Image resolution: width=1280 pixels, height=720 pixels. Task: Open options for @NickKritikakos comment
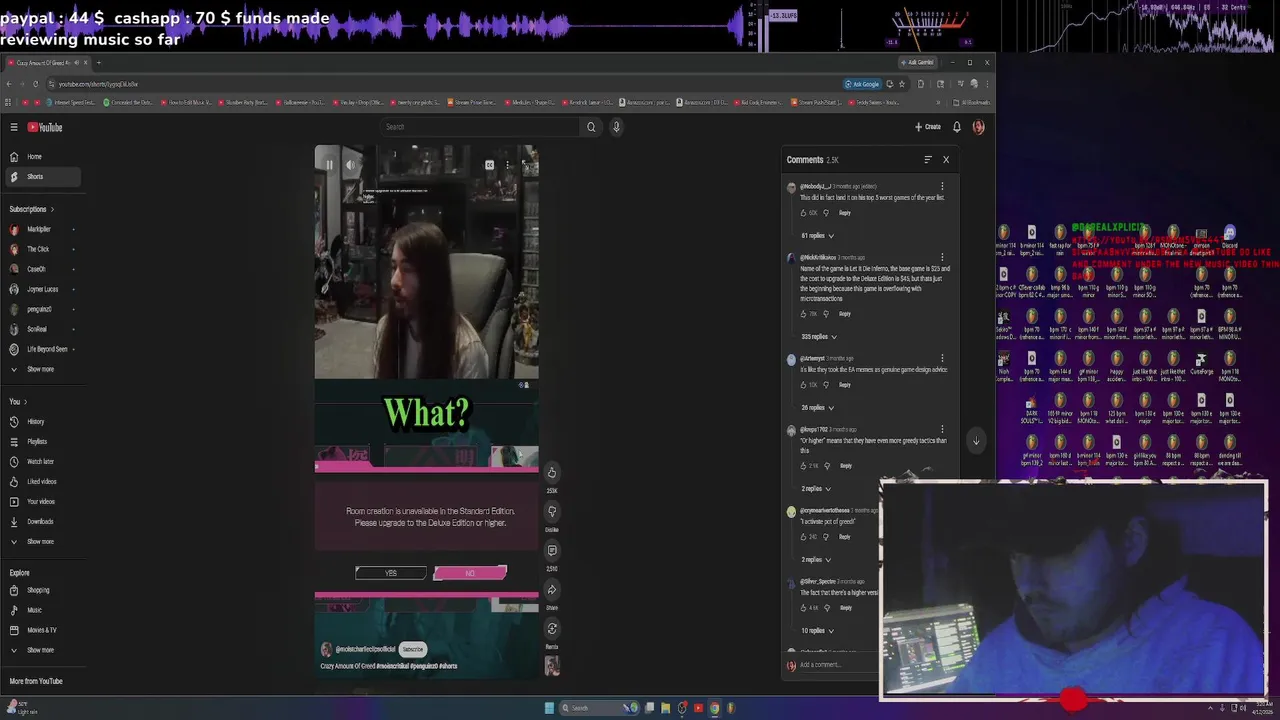(x=942, y=258)
